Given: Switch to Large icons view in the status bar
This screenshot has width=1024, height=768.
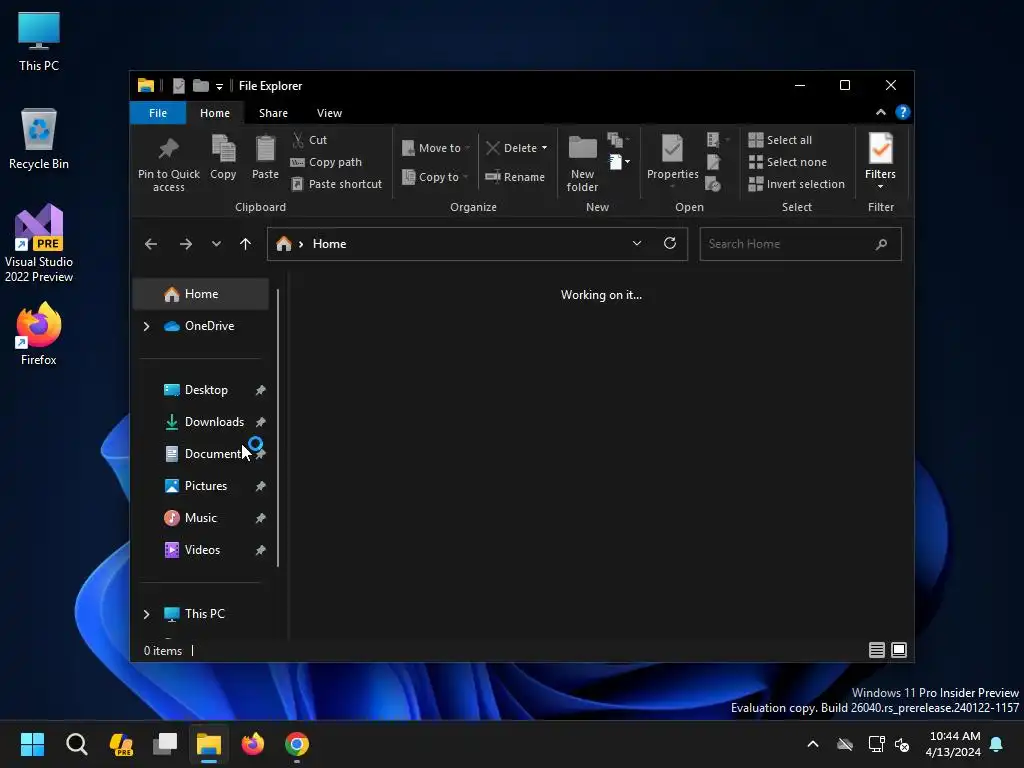Looking at the screenshot, I should 899,650.
